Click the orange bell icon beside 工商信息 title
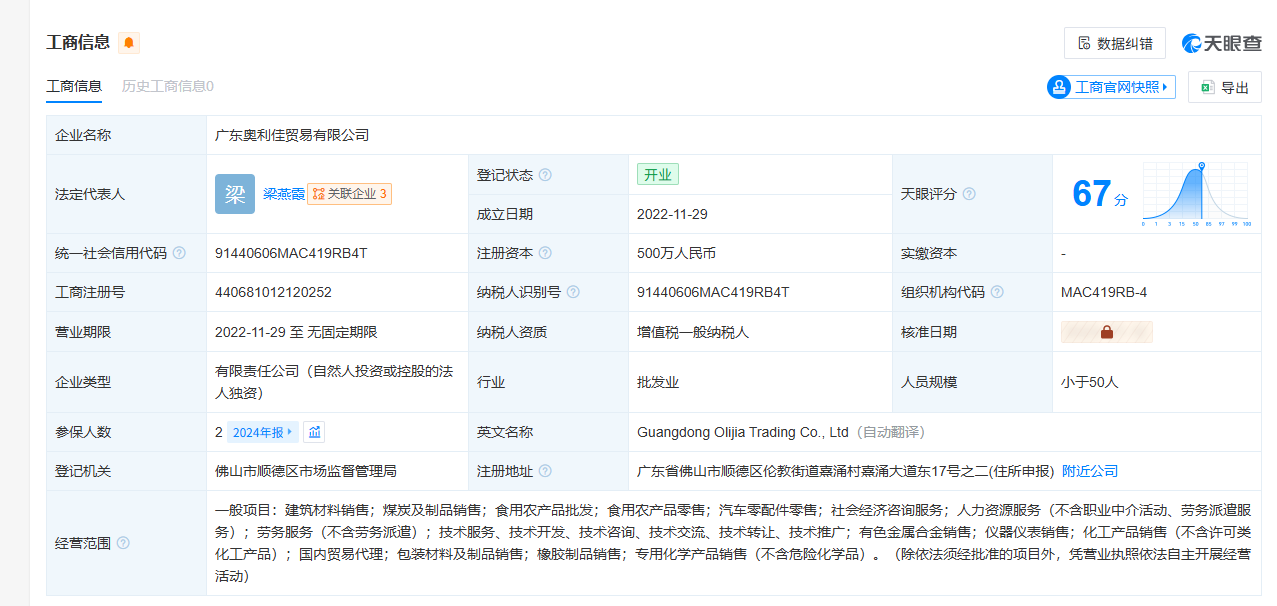 pyautogui.click(x=129, y=43)
